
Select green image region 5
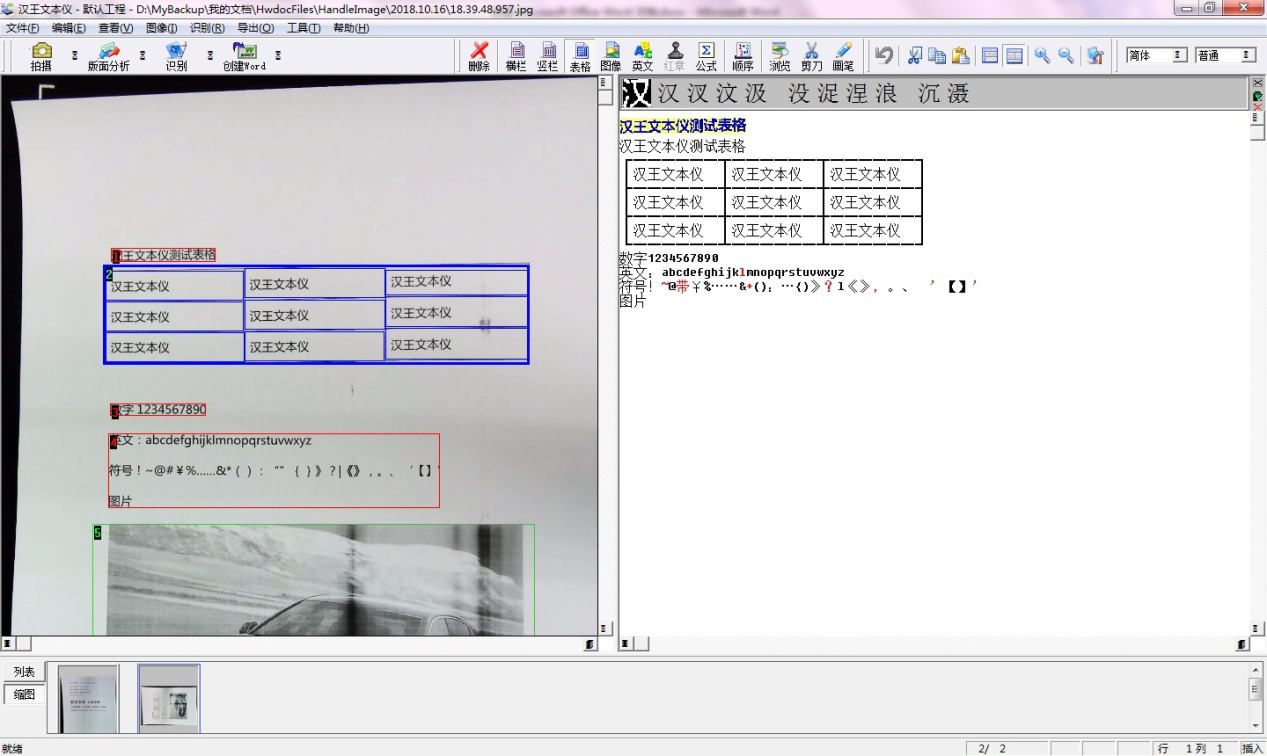tap(314, 580)
